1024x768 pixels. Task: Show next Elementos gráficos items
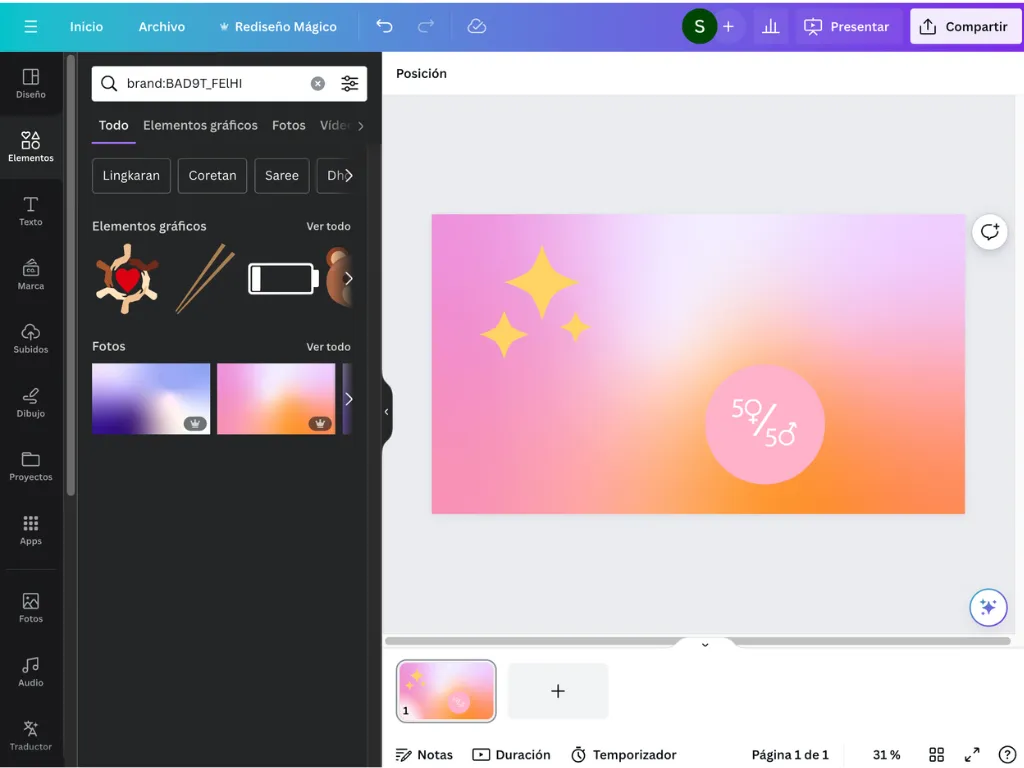click(348, 279)
